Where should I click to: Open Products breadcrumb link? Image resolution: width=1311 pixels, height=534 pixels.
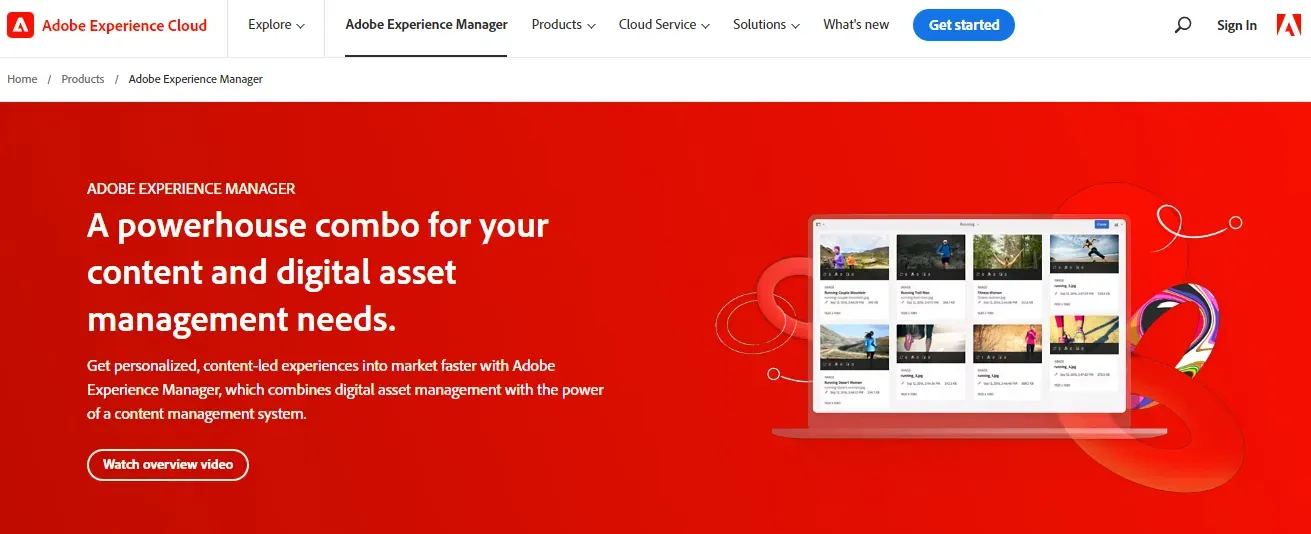tap(83, 79)
